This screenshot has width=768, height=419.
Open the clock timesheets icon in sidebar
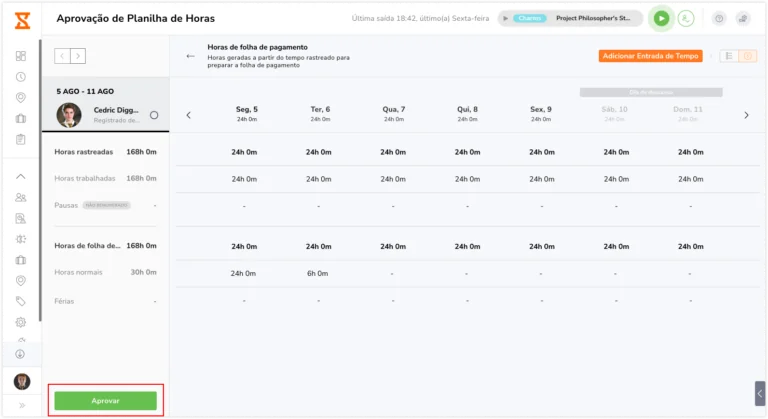(21, 77)
